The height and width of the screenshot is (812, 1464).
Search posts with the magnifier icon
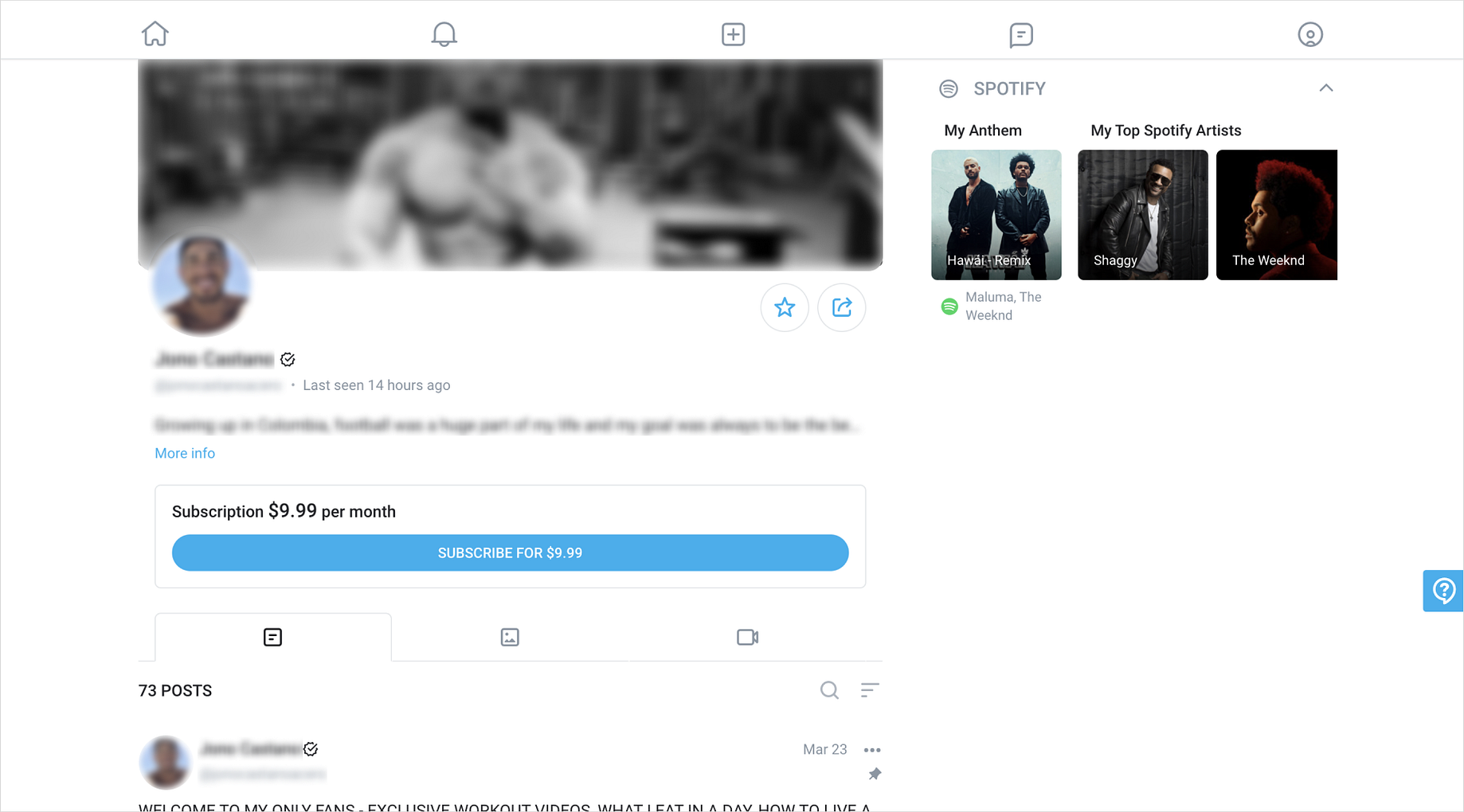click(x=829, y=690)
